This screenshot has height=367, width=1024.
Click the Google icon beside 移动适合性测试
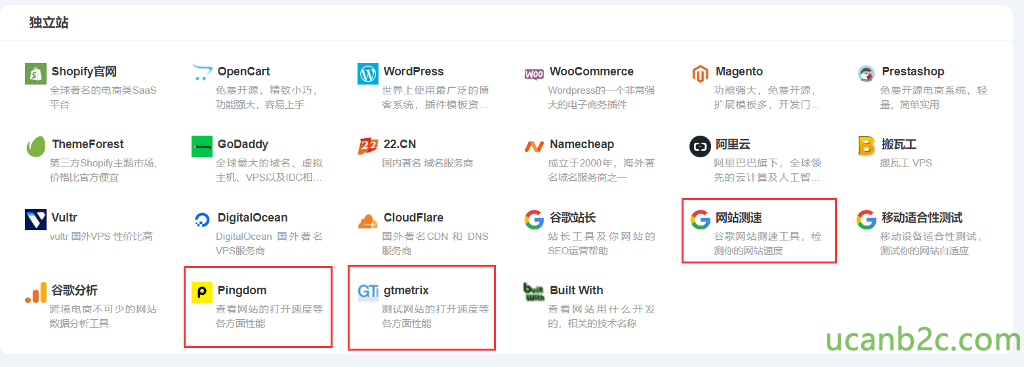pos(867,220)
